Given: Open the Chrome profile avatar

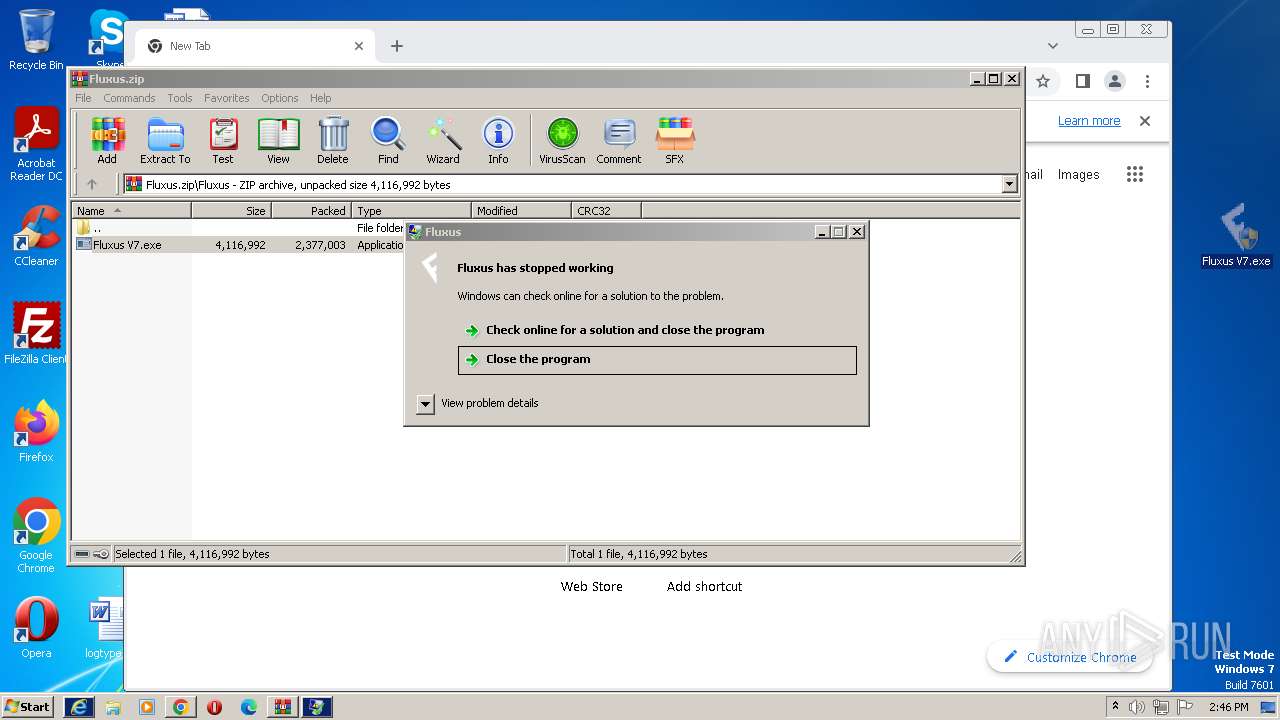Looking at the screenshot, I should click(1115, 81).
